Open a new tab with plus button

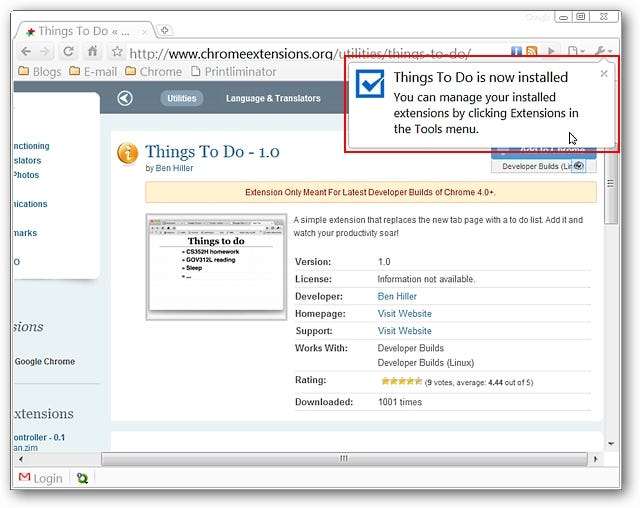click(x=164, y=30)
